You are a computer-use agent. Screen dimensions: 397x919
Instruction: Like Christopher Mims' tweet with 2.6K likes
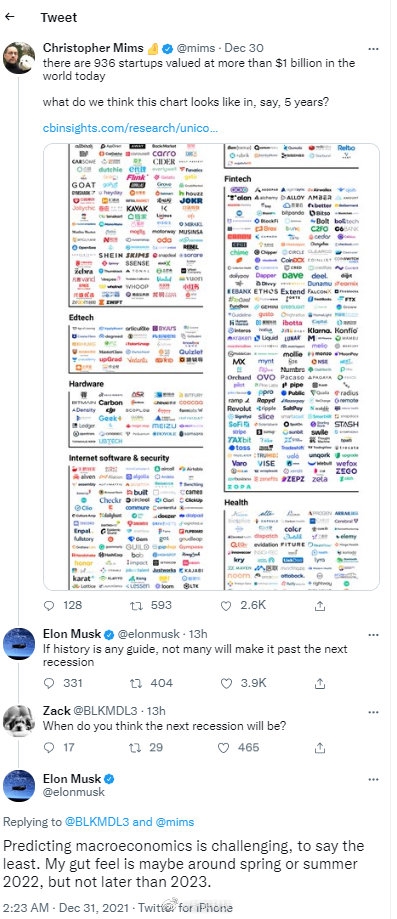[225, 605]
